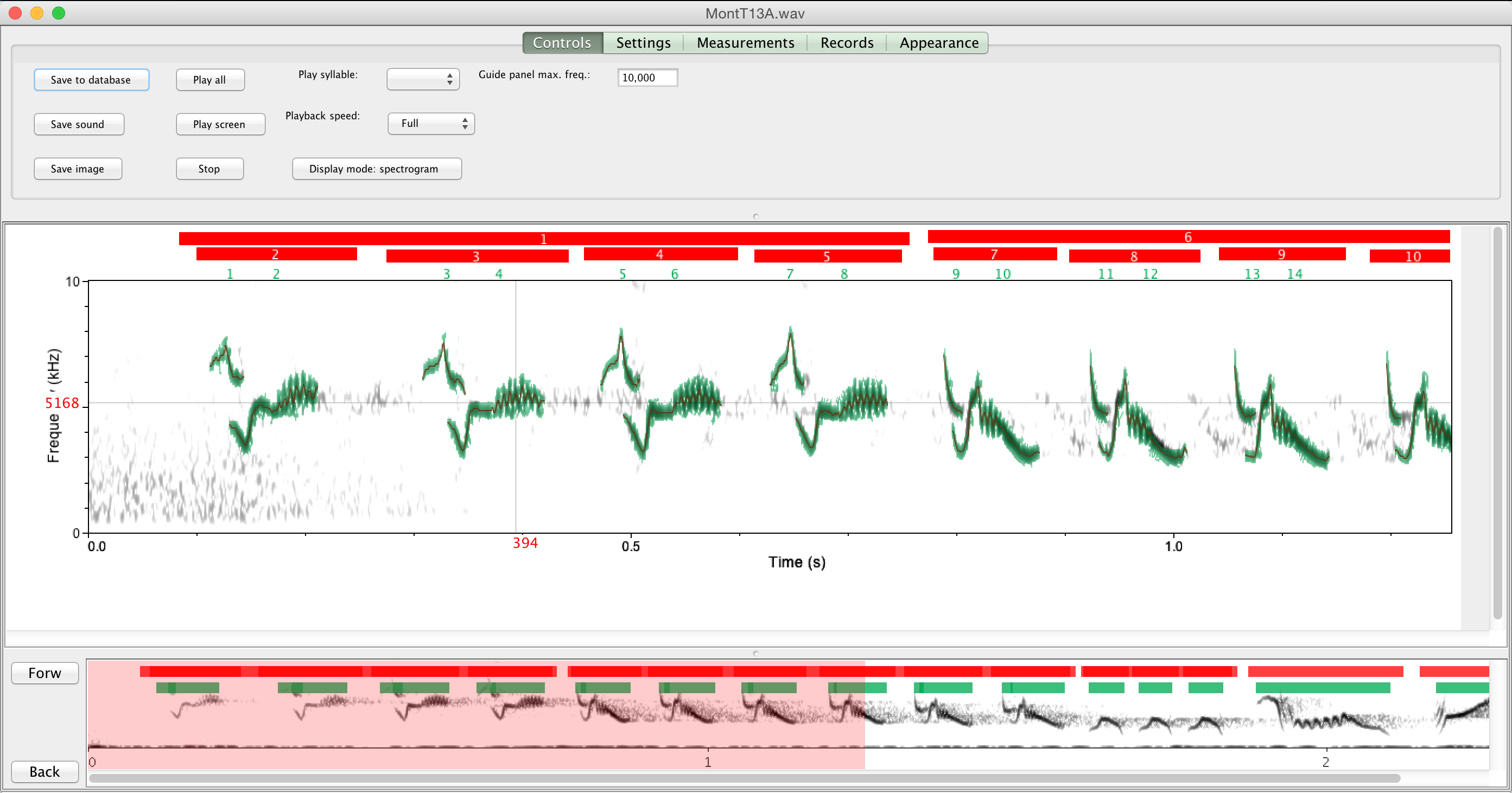Click green element number 10 label
This screenshot has height=793, width=1512.
tap(1002, 274)
